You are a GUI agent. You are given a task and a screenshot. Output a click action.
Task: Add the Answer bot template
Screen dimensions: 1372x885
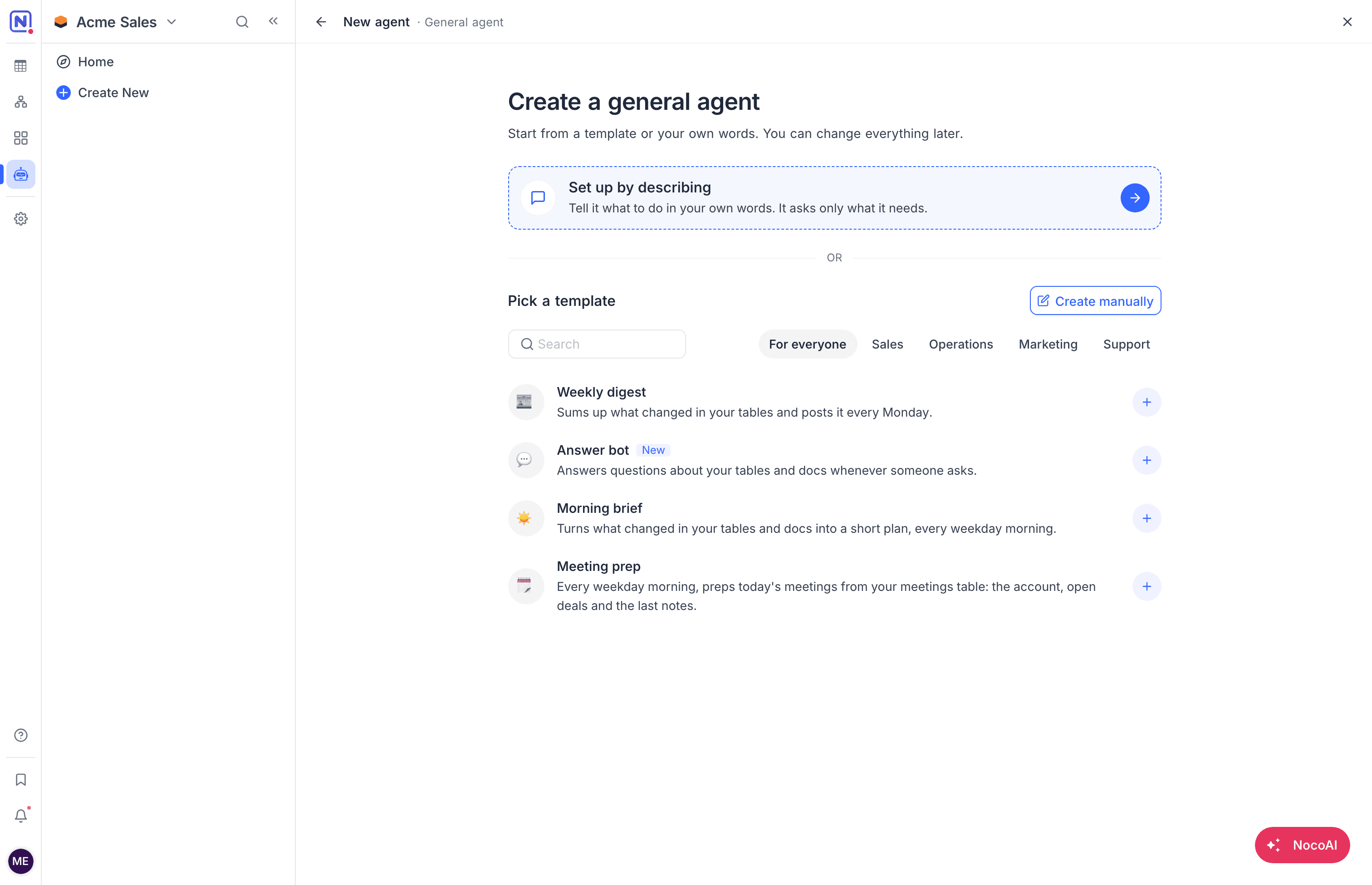click(1147, 460)
